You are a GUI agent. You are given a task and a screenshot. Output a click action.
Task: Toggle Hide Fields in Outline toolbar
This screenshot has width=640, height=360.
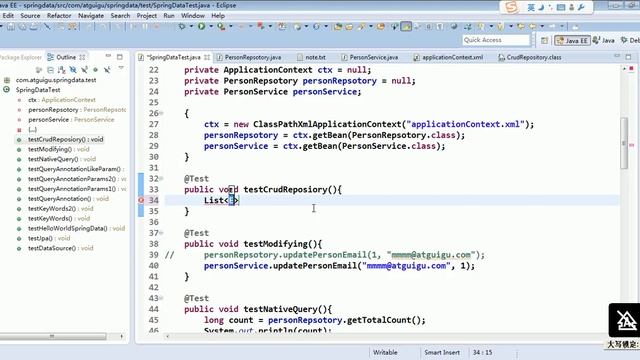pos(73,70)
